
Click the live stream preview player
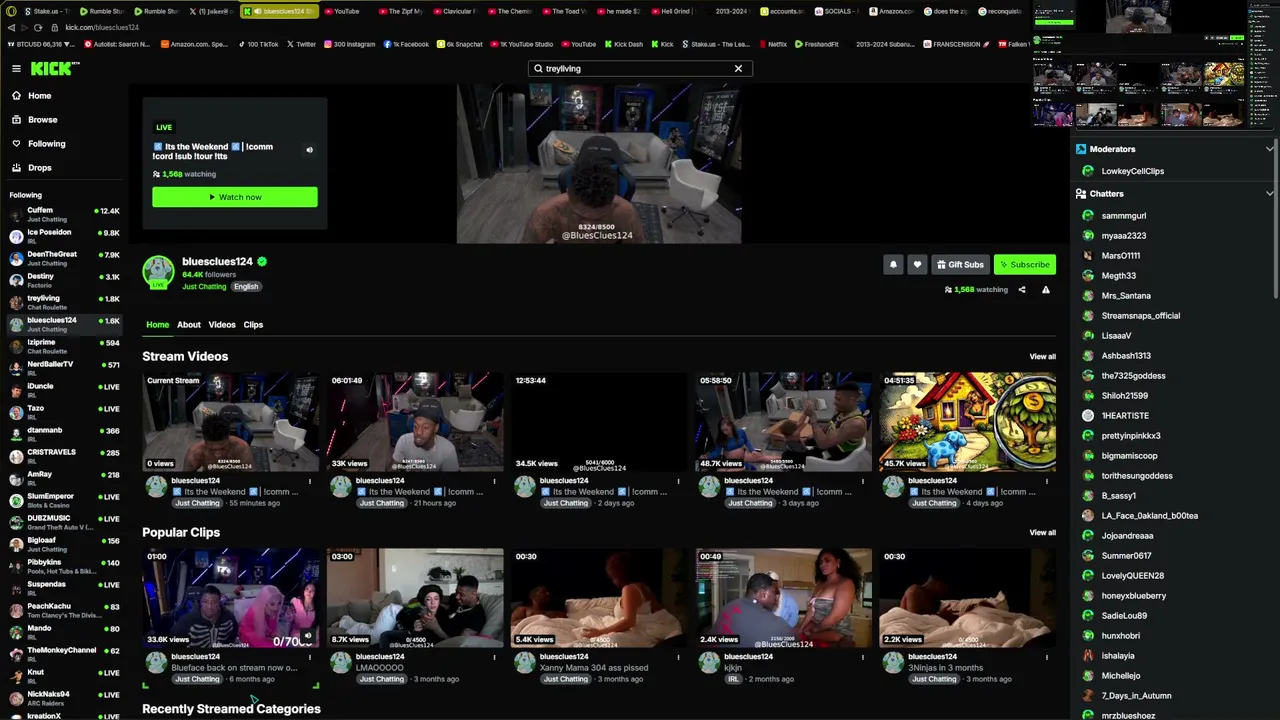pos(599,163)
